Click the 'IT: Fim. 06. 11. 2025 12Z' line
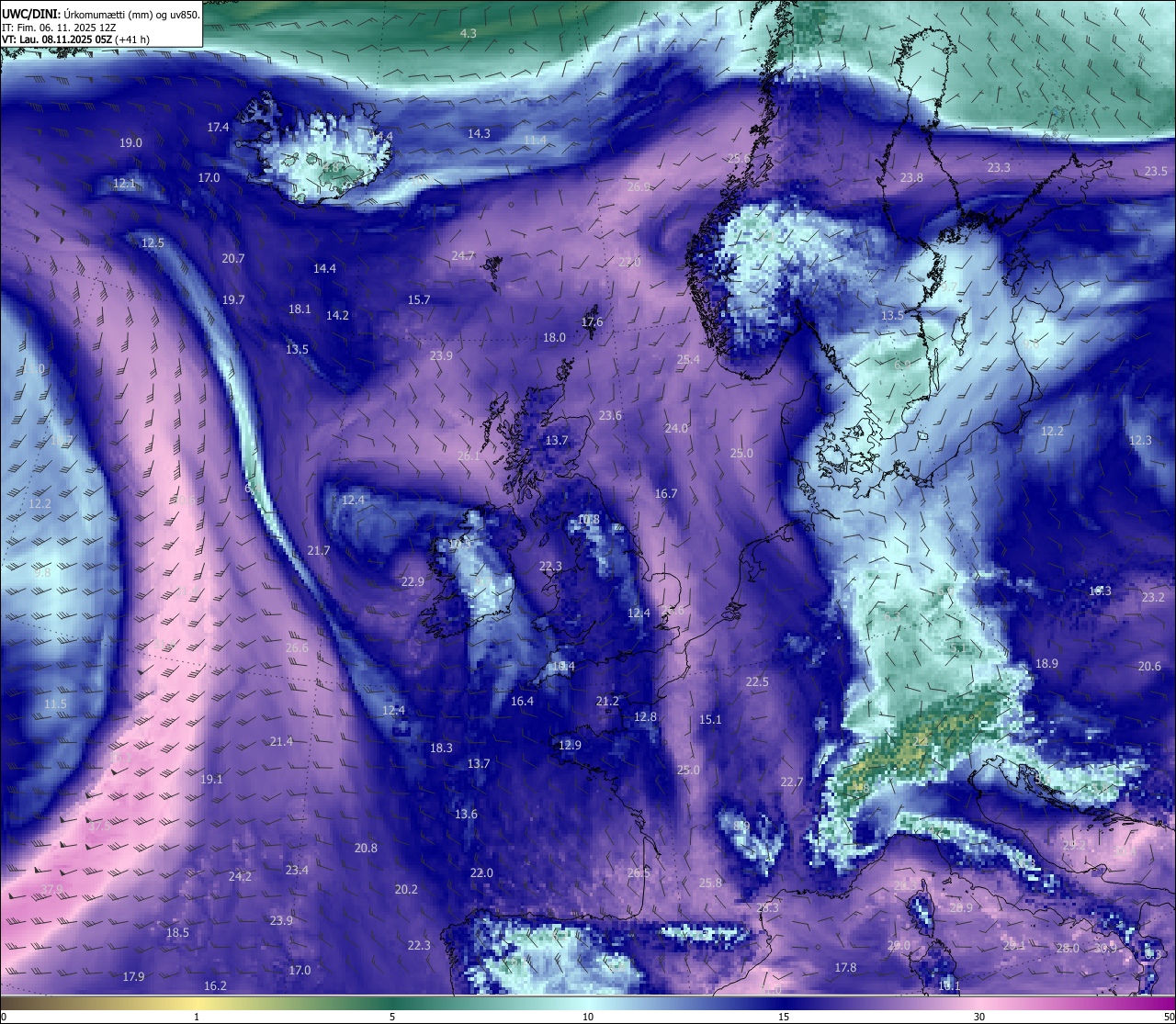1176x1024 pixels. click(x=59, y=28)
